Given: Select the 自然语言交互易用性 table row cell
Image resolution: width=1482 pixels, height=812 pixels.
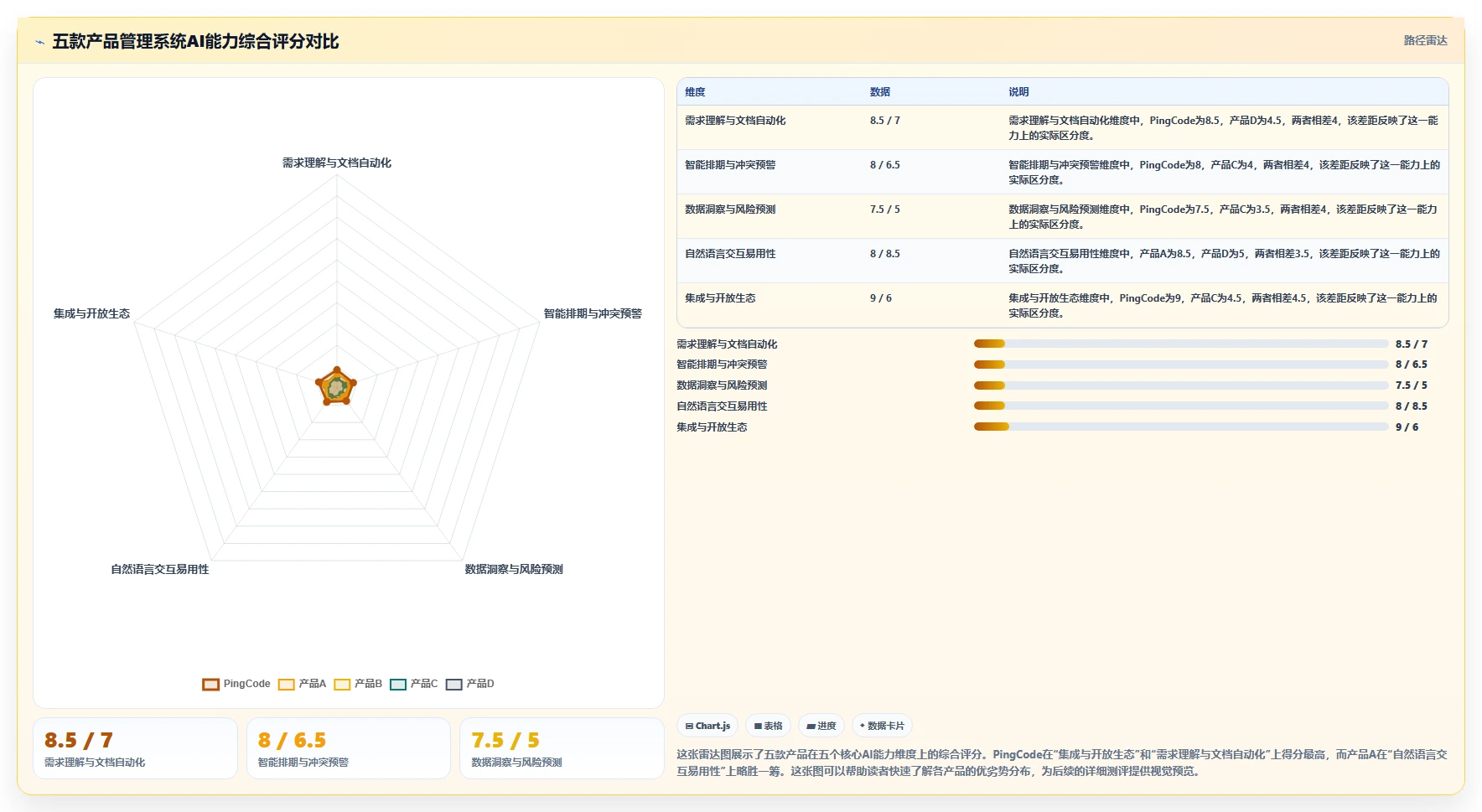Looking at the screenshot, I should (x=730, y=254).
